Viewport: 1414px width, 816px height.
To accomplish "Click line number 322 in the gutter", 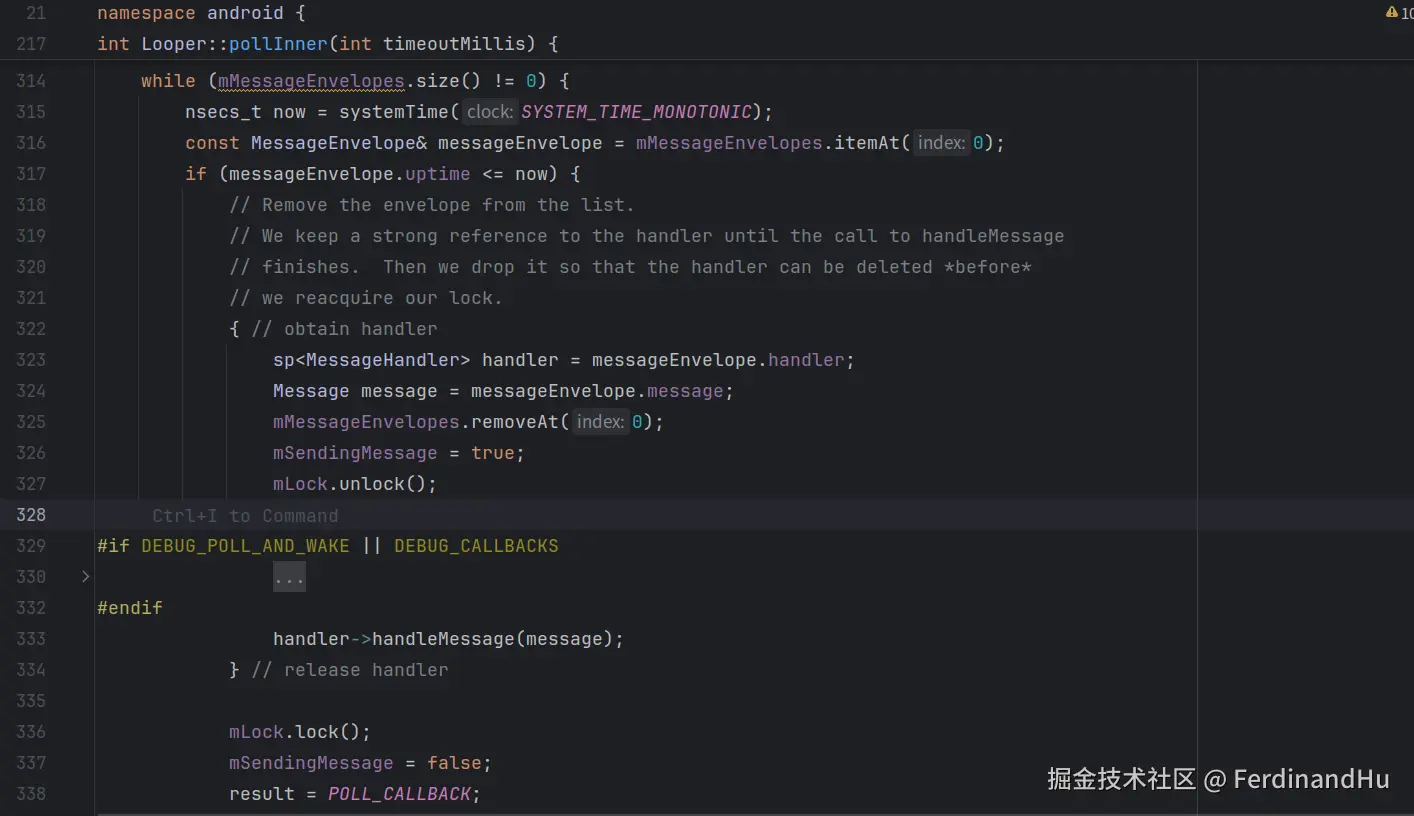I will [x=31, y=329].
